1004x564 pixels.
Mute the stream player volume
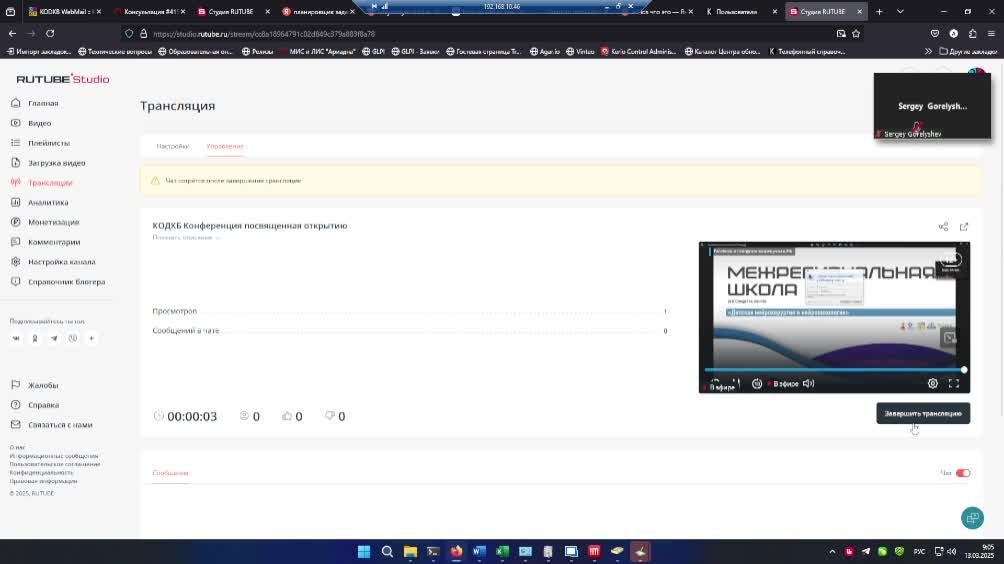[x=809, y=383]
